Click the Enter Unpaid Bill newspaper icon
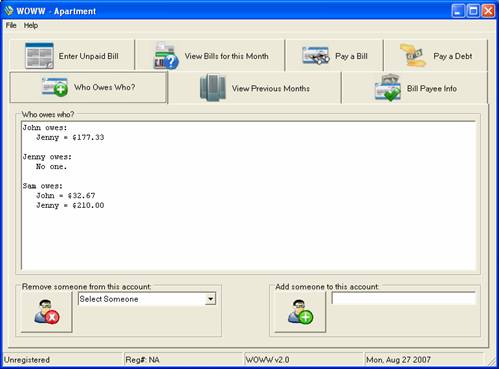 [x=39, y=56]
